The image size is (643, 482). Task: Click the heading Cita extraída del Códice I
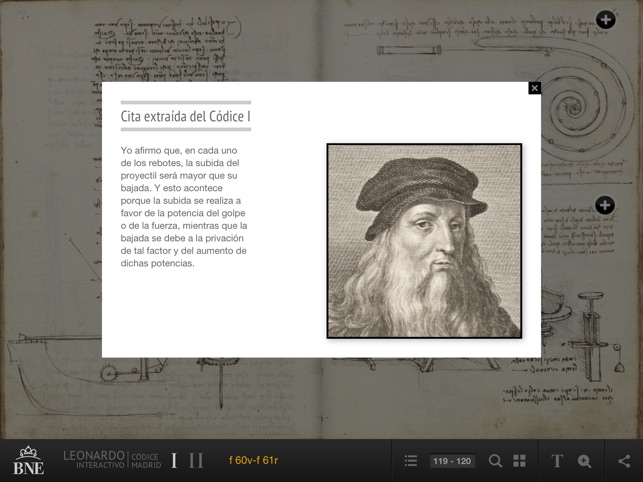click(x=185, y=117)
